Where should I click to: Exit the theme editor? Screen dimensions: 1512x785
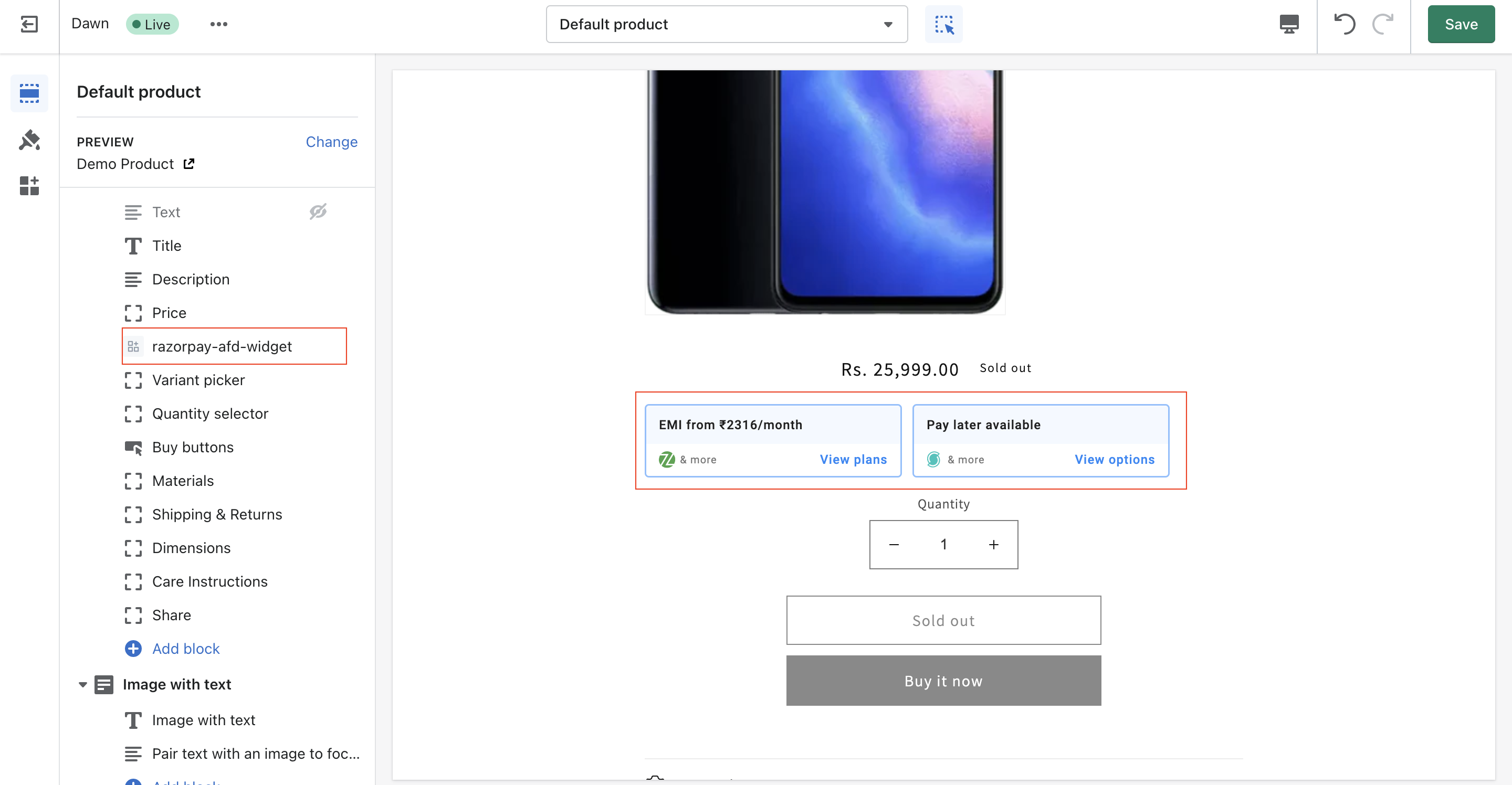click(x=29, y=24)
